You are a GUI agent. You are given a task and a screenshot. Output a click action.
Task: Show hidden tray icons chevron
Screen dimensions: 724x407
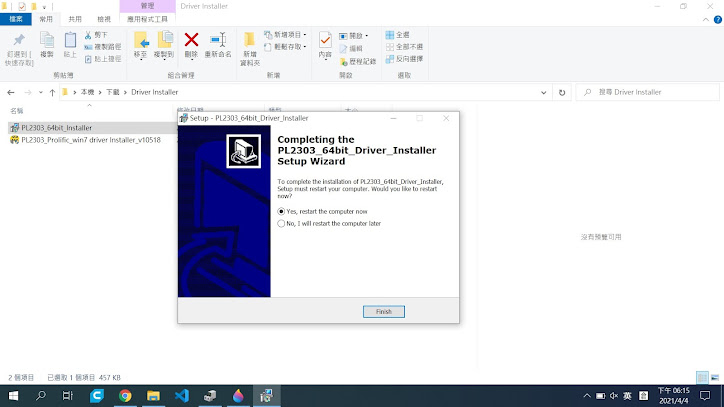coord(587,396)
